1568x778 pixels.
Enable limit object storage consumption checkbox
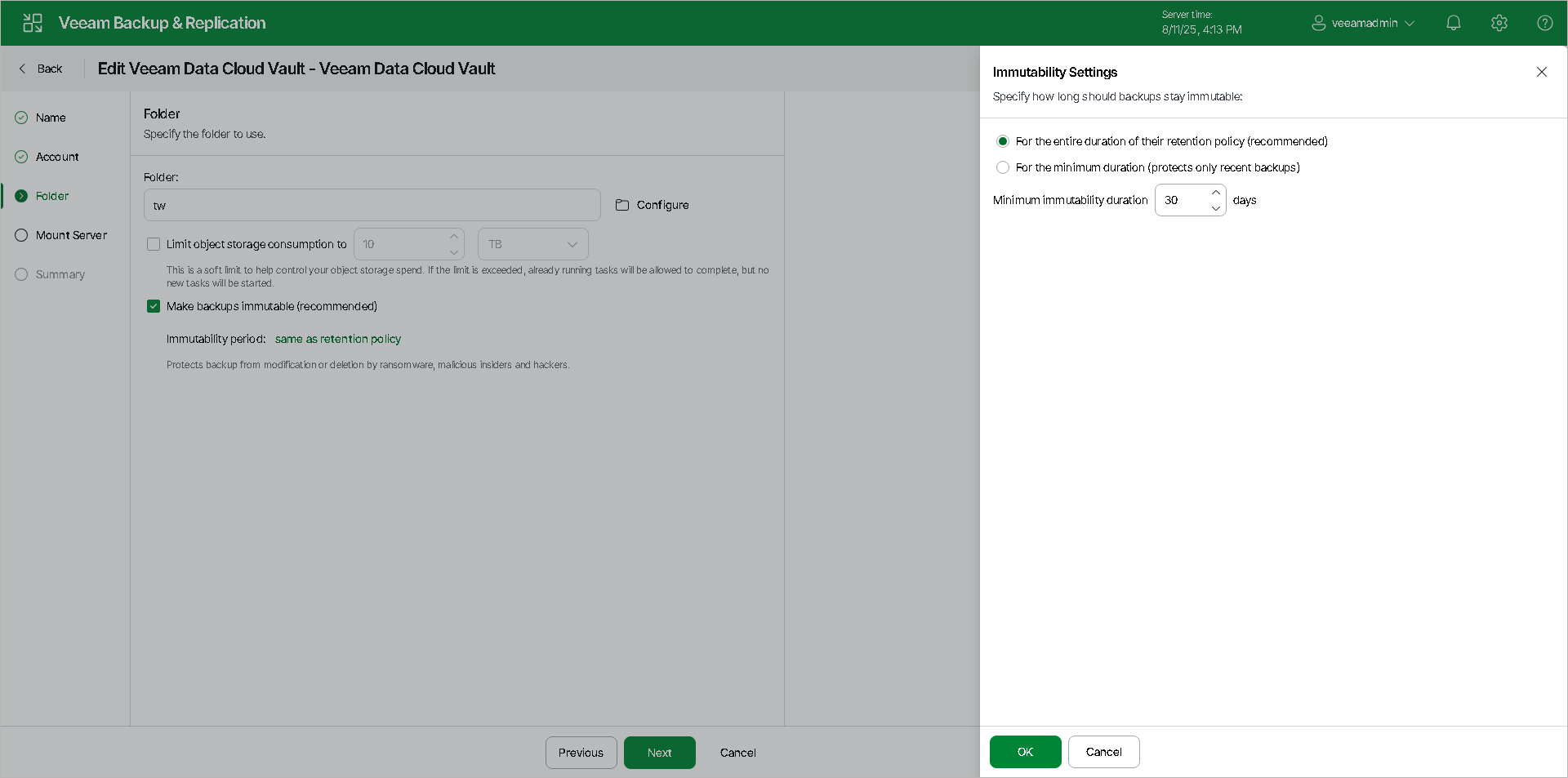click(154, 244)
